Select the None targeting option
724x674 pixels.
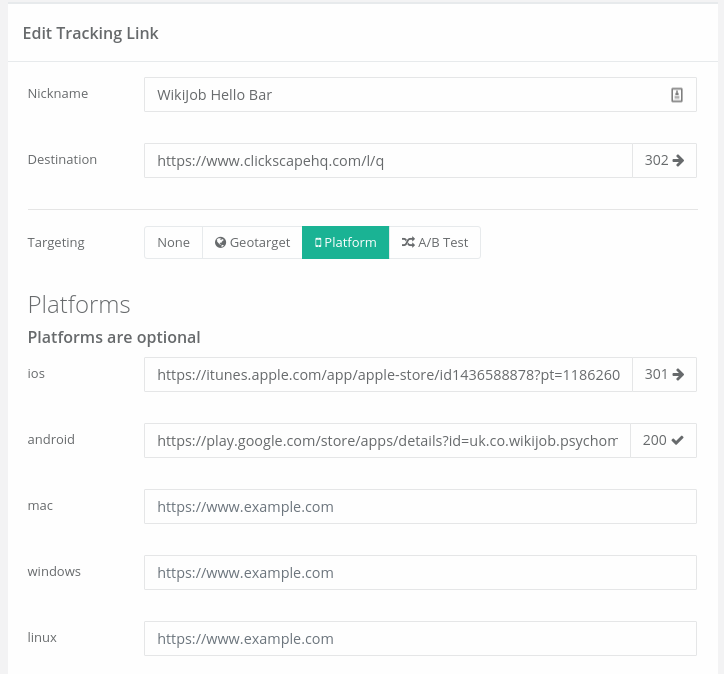[173, 243]
